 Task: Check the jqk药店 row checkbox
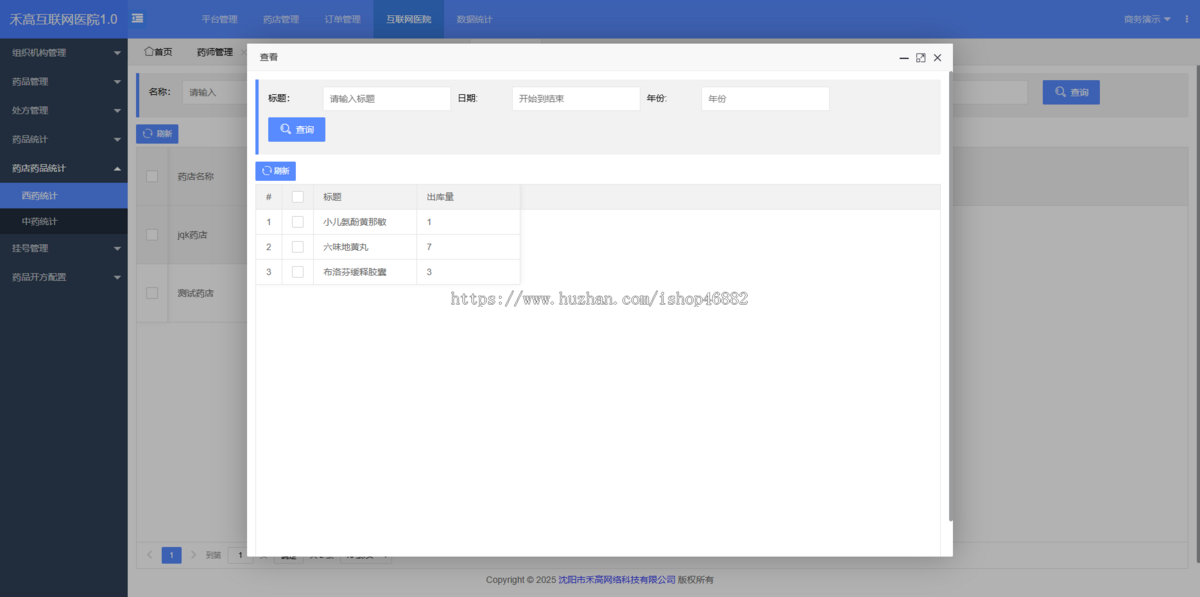tap(152, 235)
